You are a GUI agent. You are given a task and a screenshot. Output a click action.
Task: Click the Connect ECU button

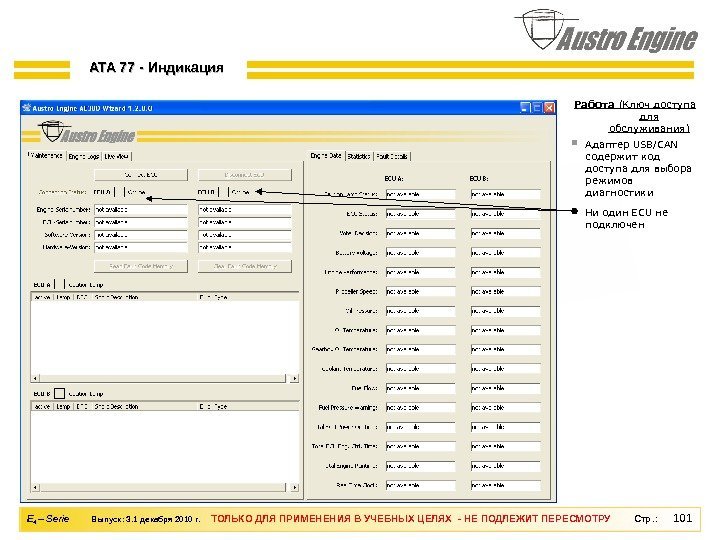coord(141,175)
